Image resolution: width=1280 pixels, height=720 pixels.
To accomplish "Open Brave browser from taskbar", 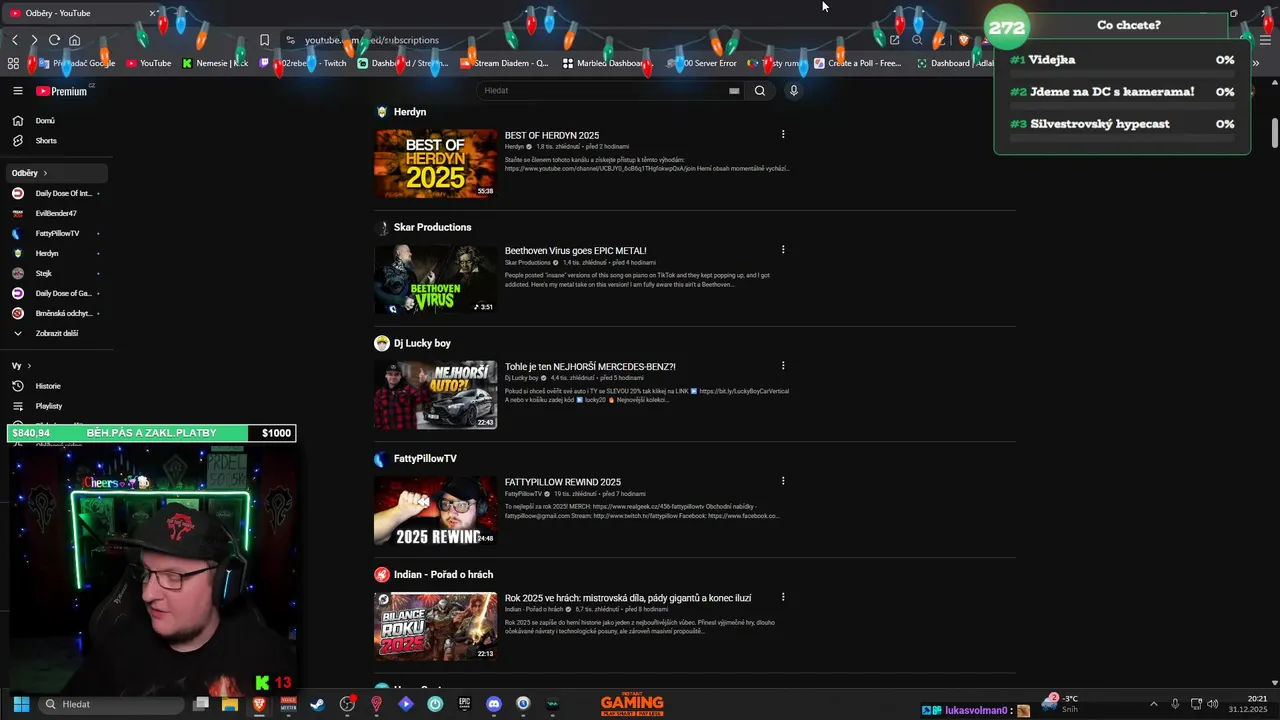I will pyautogui.click(x=260, y=704).
